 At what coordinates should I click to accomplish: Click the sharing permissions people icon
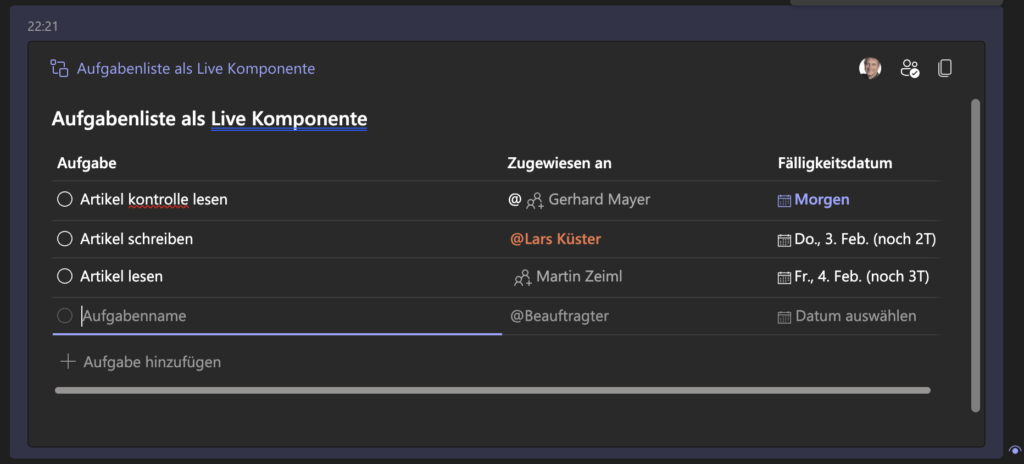(910, 68)
